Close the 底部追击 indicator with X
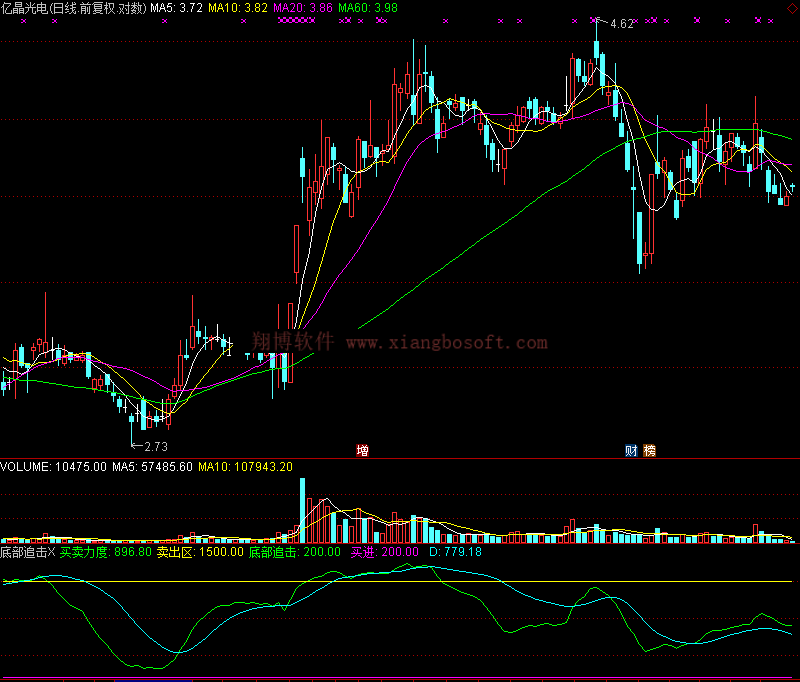Screen dimensions: 800x682 coord(52,551)
